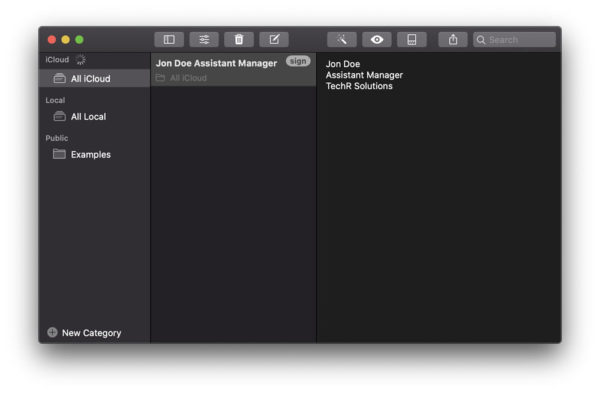Select All Local category
This screenshot has width=600, height=394.
point(95,116)
